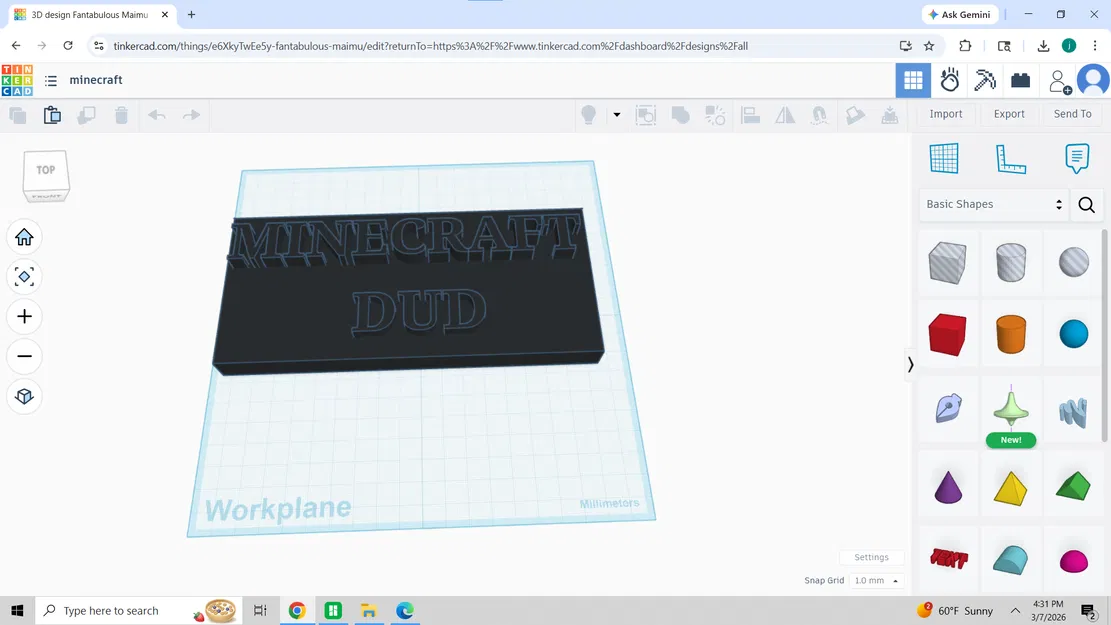This screenshot has height=625, width=1111.
Task: Select the red Text shape
Action: pyautogui.click(x=948, y=559)
